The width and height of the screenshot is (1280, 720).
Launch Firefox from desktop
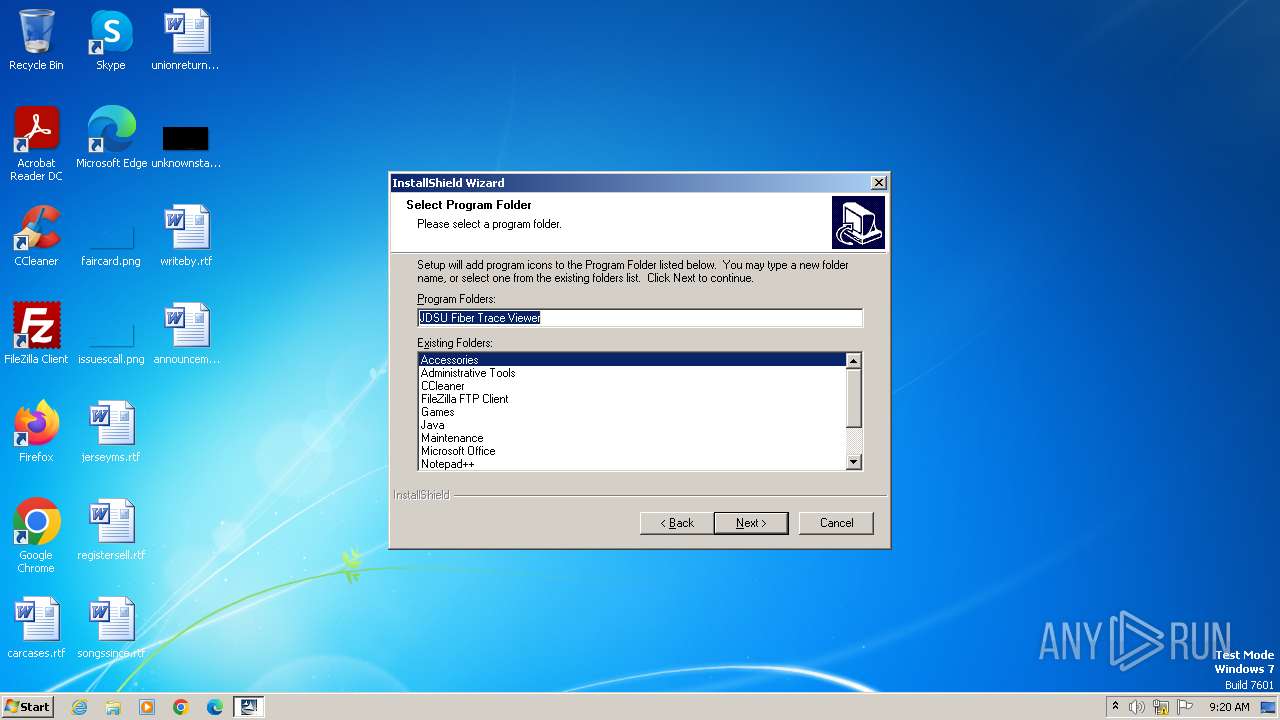coord(36,432)
